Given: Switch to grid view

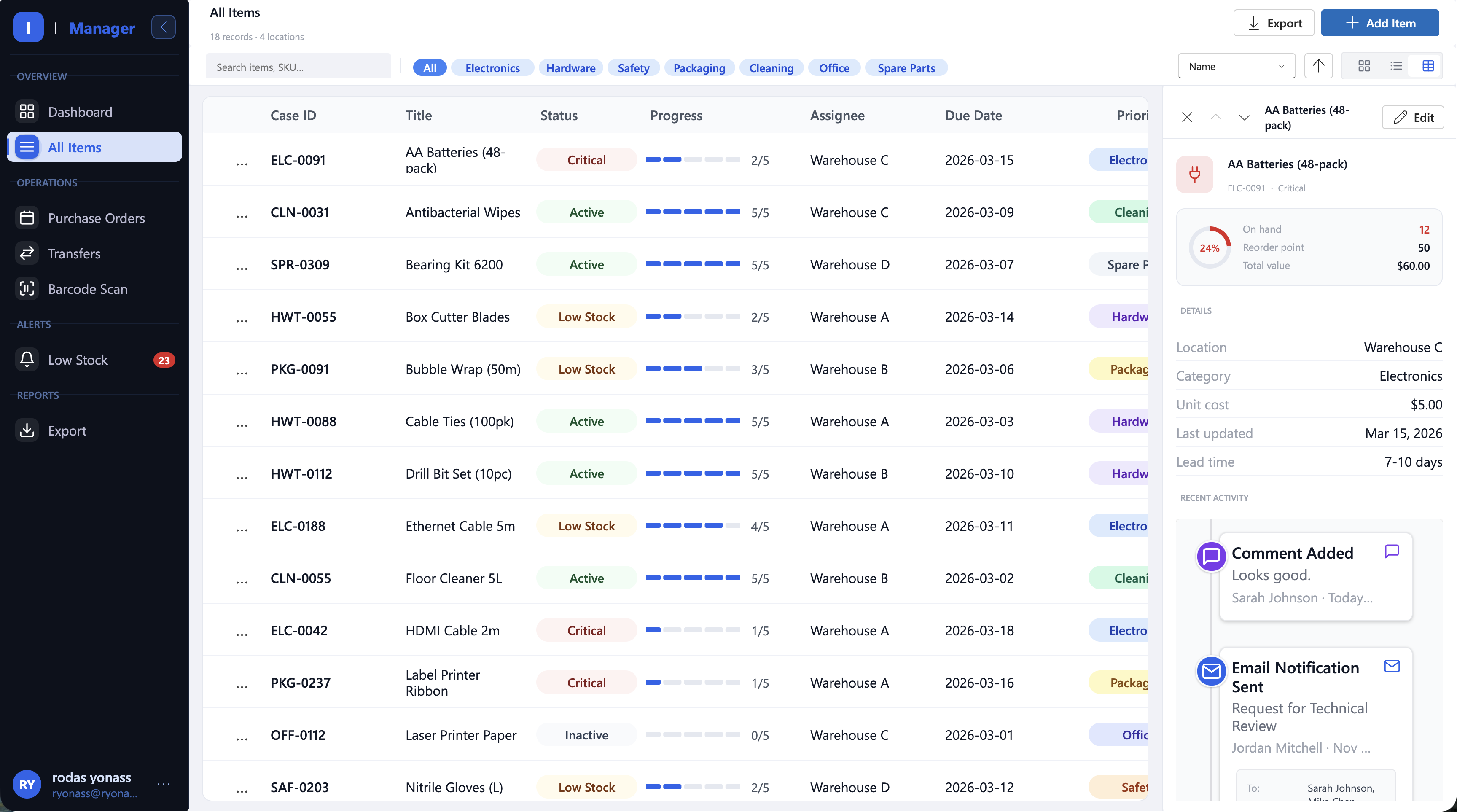Looking at the screenshot, I should pos(1364,66).
